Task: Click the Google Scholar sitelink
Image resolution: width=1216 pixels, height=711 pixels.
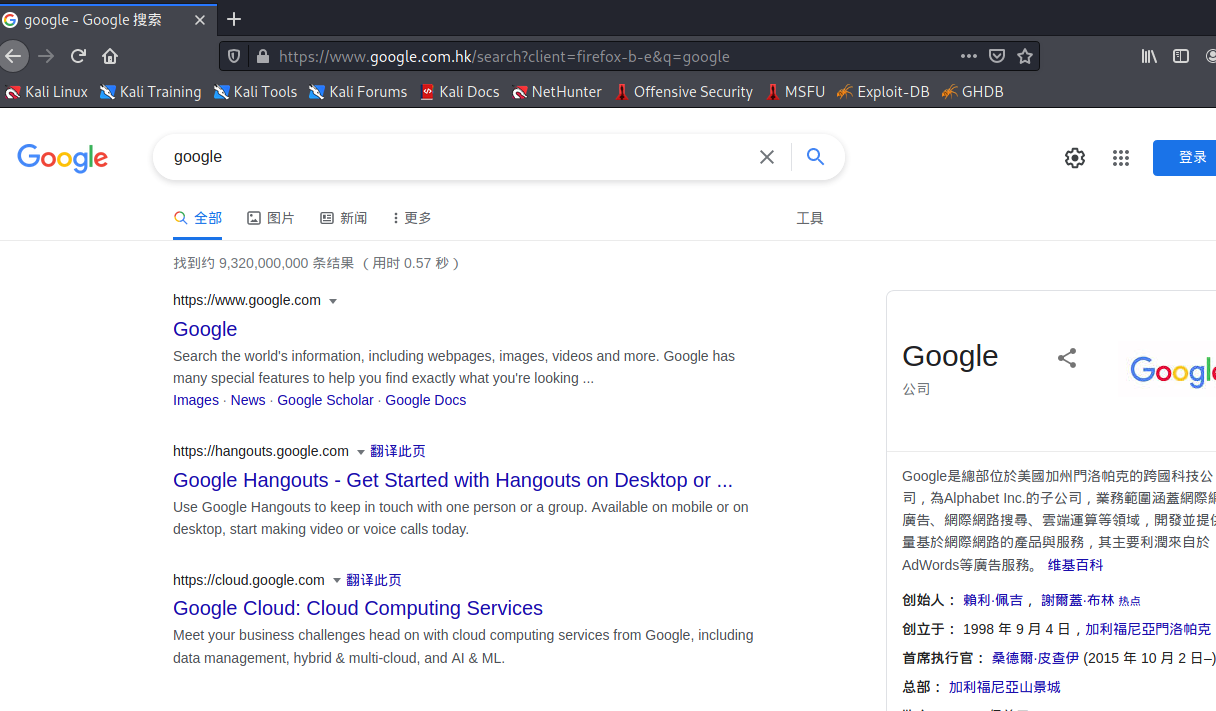Action: (325, 400)
